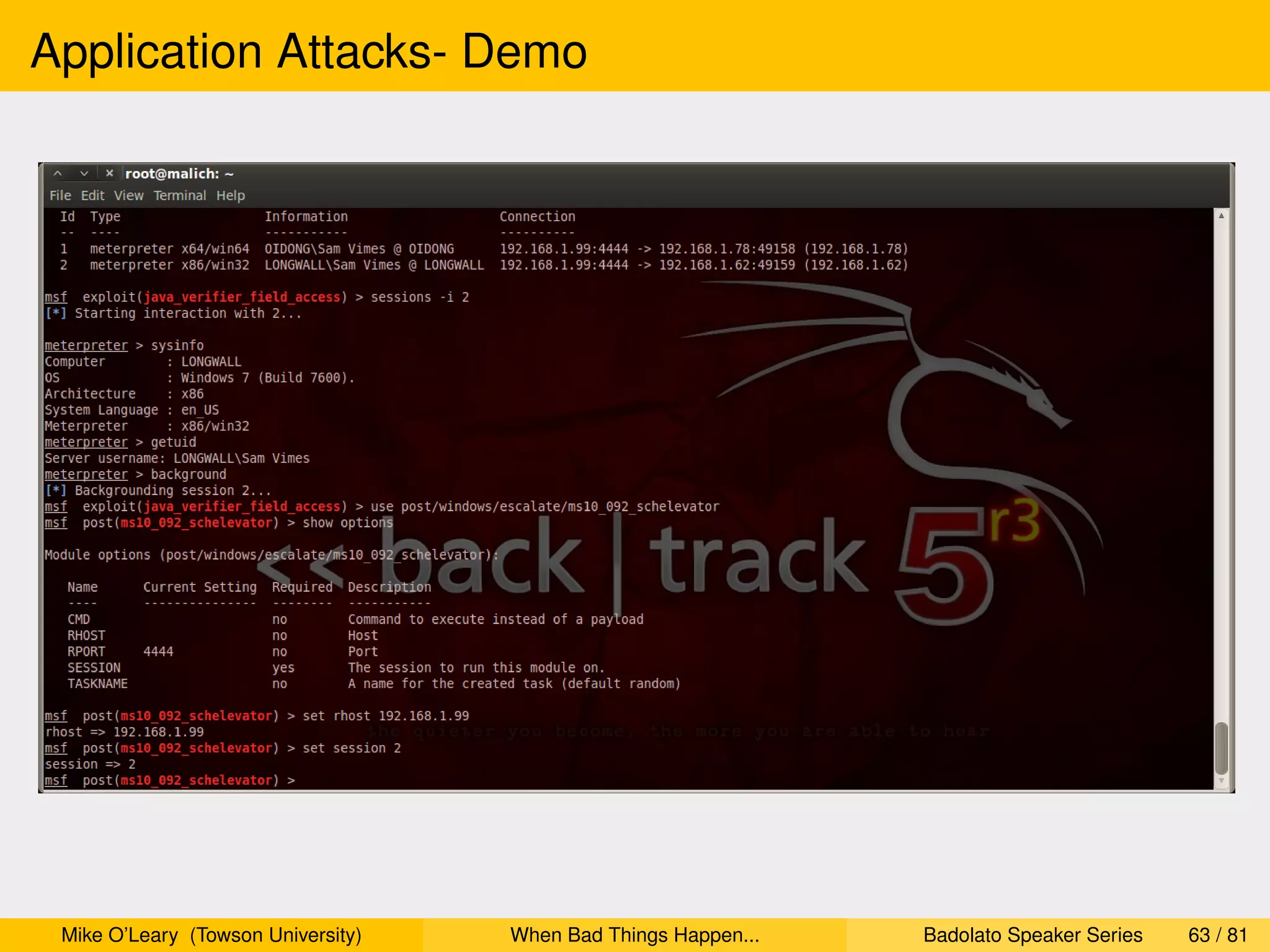Screen dimensions: 1270x952
Task: Click 'When Bad Things Happen...' footer title
Action: [635, 935]
